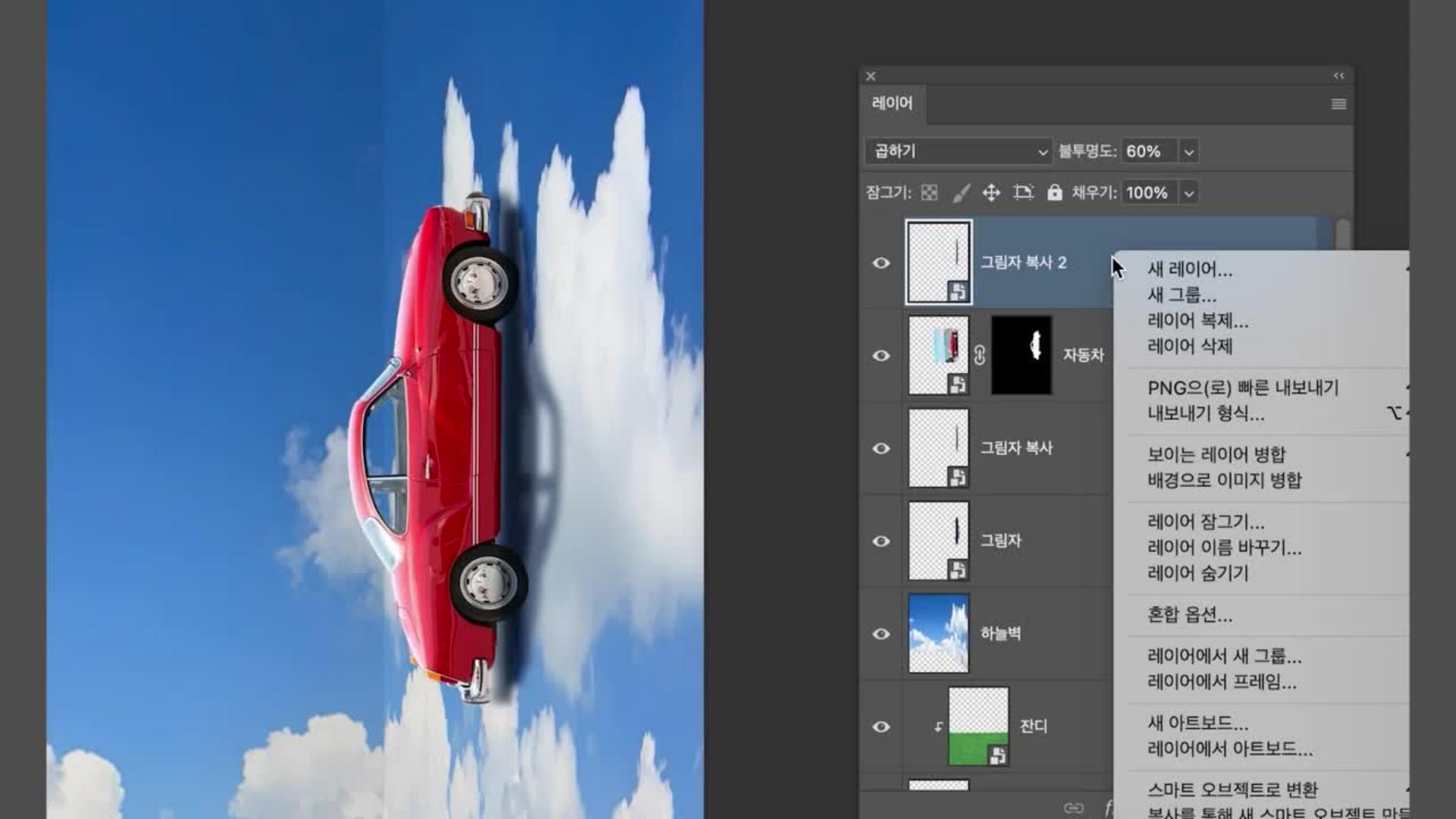Click the mask link chain on 자동차 layer

979,355
